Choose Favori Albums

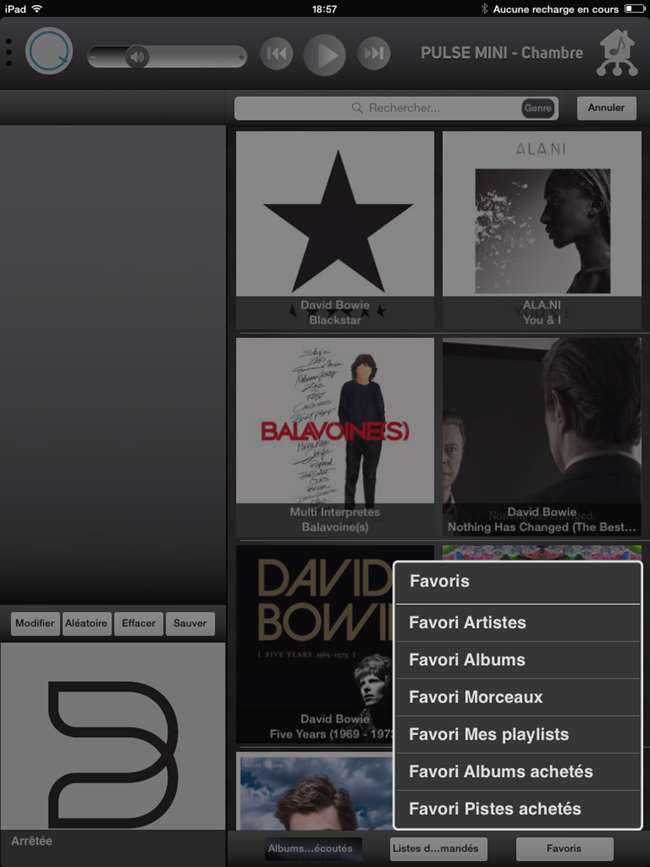[518, 660]
